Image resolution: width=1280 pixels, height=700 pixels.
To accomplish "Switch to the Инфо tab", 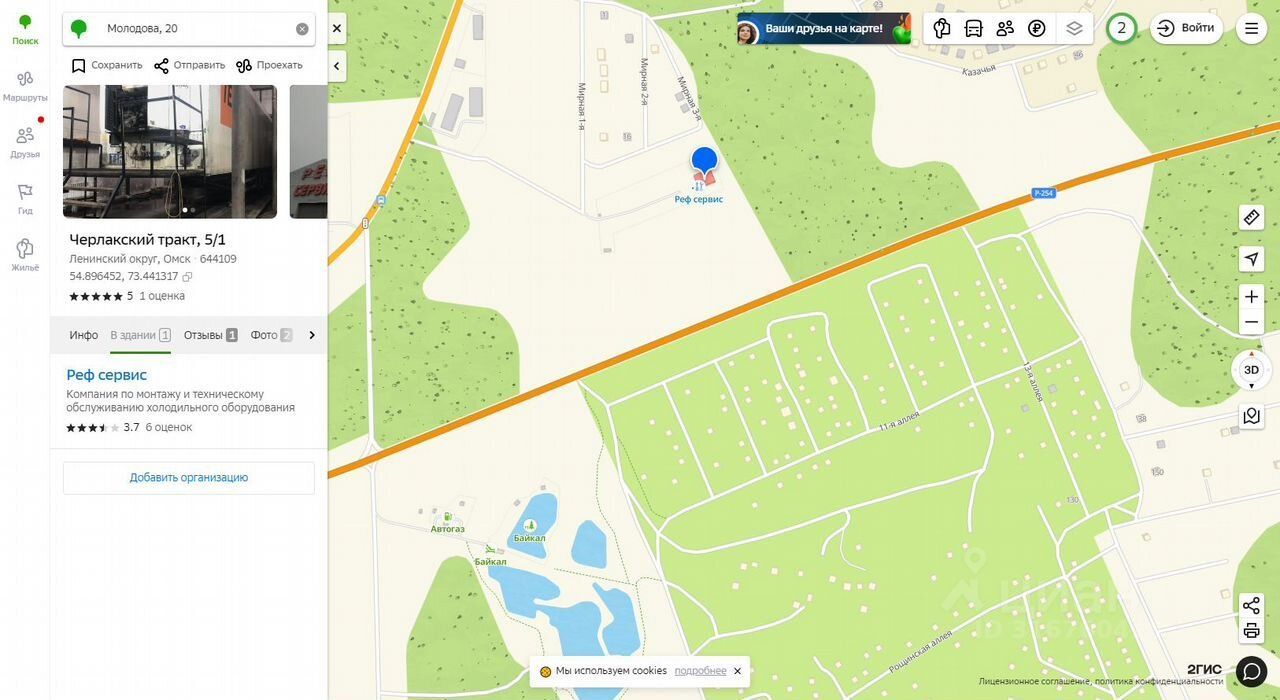I will (84, 335).
